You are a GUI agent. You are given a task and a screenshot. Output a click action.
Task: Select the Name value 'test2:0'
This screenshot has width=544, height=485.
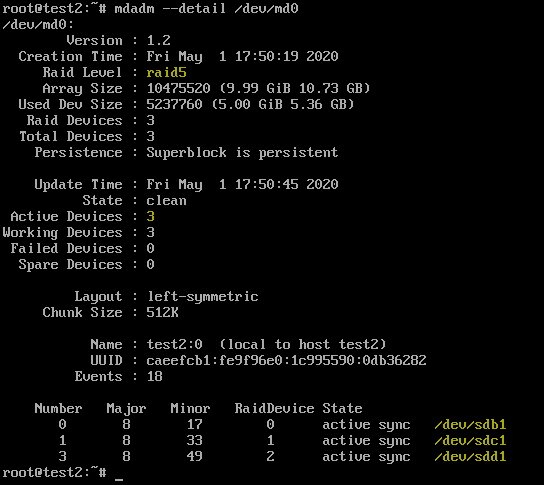pyautogui.click(x=175, y=344)
